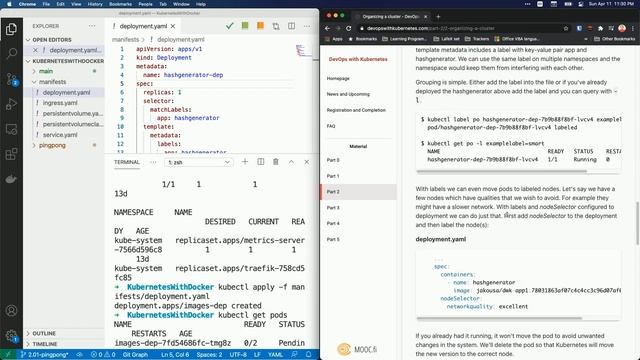Viewport: 640px width, 360px height.
Task: Close deployment.yaml in Open Editors list
Action: [x=36, y=50]
